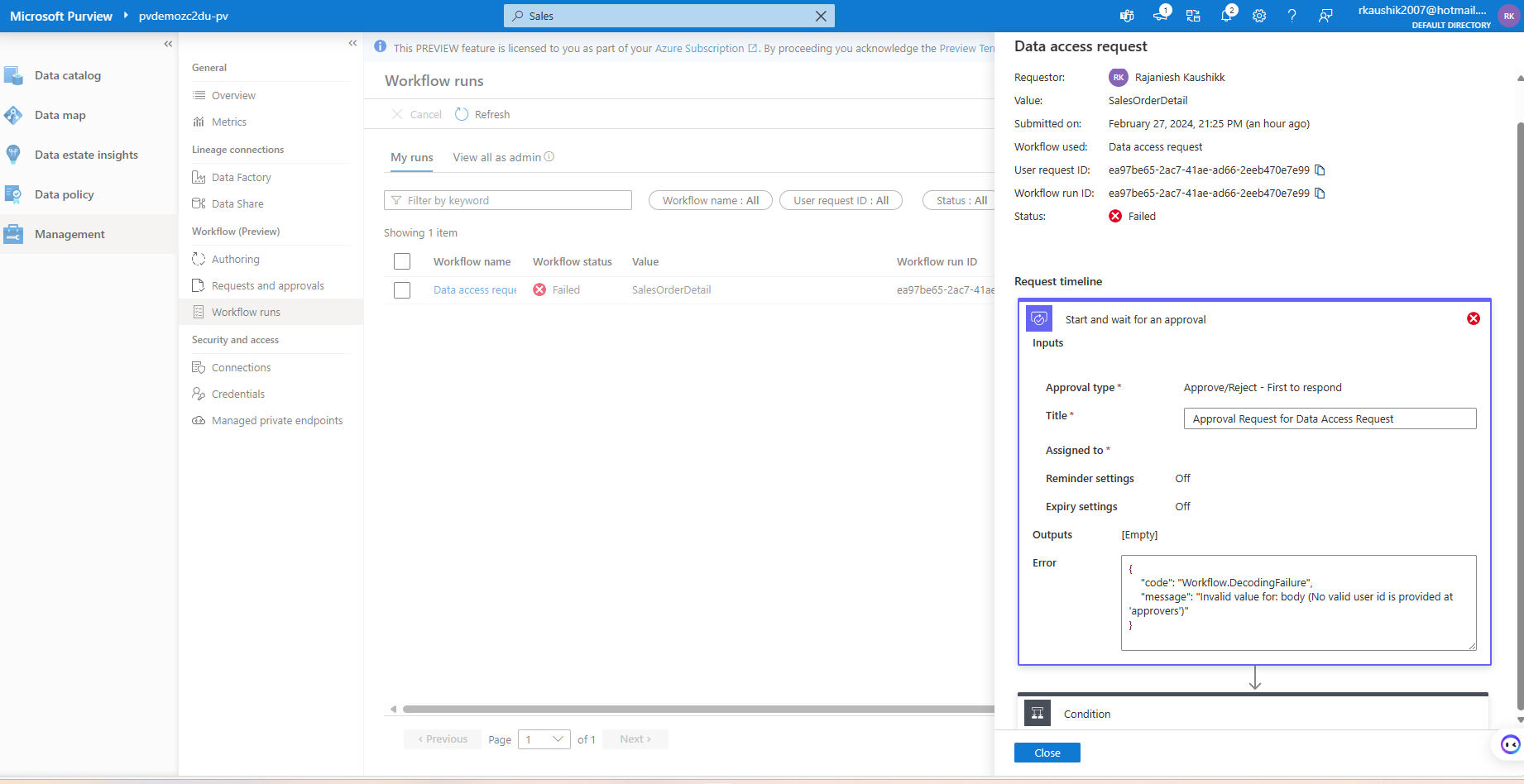1524x784 pixels.
Task: Click the horizontal table scrollbar
Action: (x=698, y=709)
